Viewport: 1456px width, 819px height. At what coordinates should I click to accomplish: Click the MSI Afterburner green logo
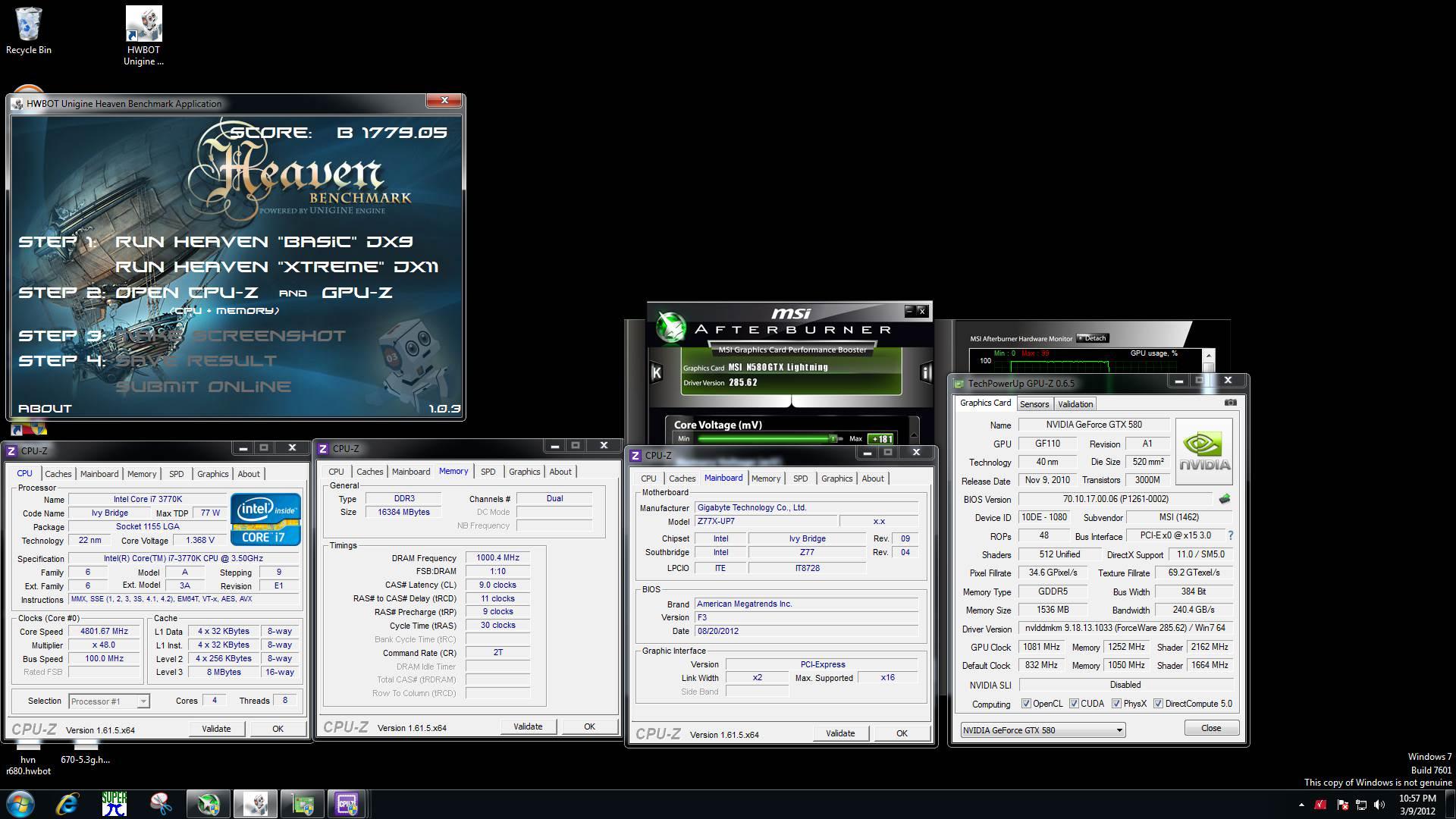pyautogui.click(x=671, y=327)
